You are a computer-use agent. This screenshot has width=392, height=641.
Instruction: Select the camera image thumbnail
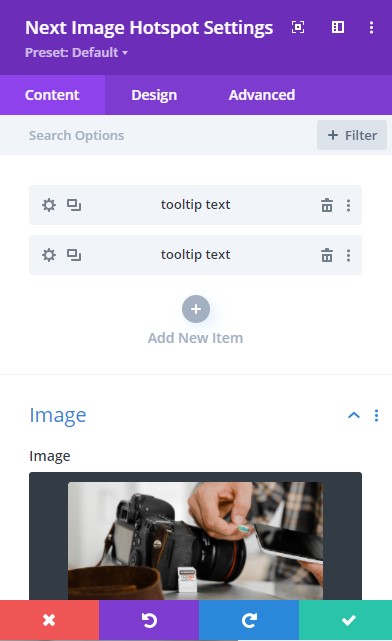tap(195, 540)
